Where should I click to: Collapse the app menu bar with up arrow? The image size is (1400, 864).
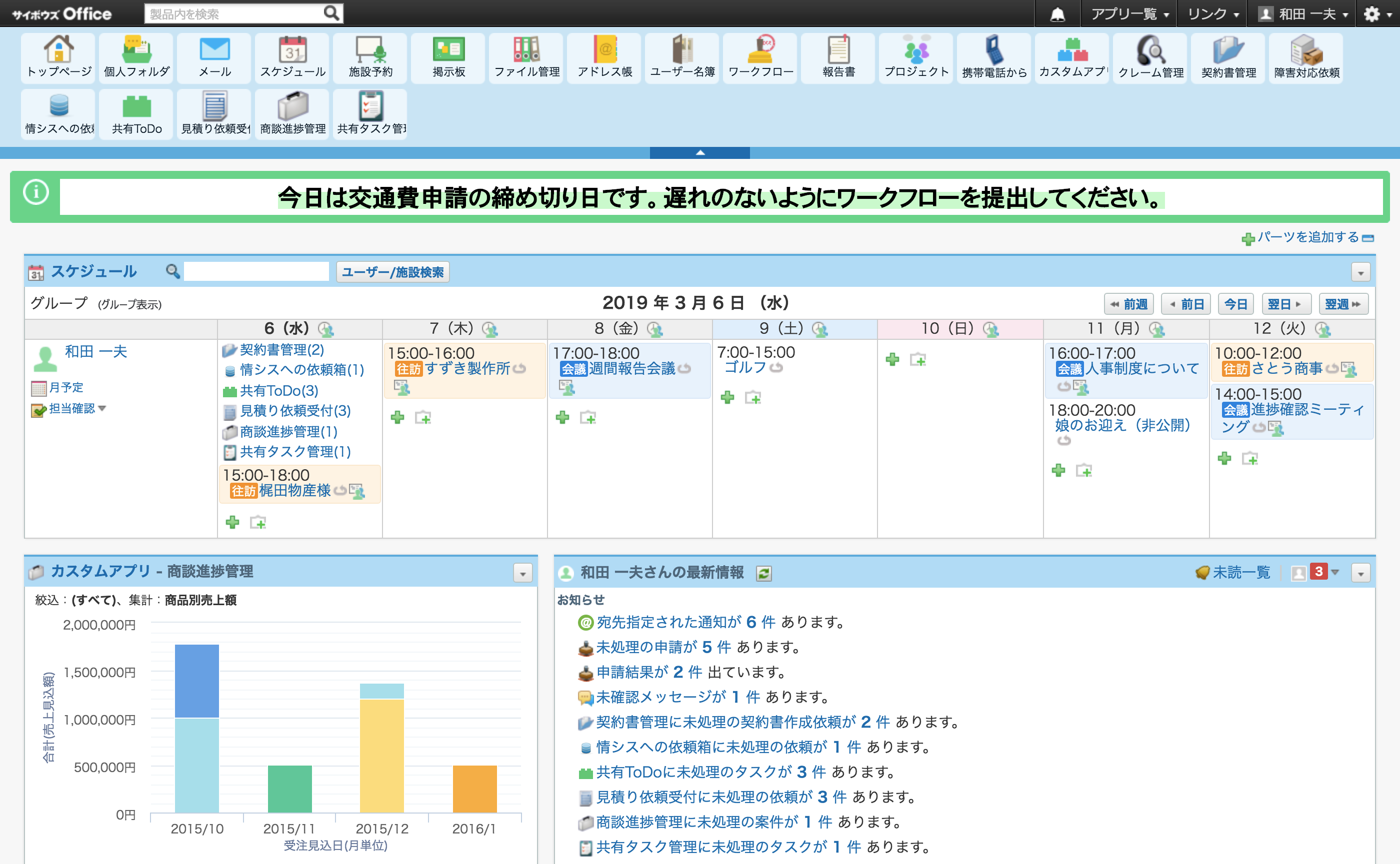click(x=699, y=152)
